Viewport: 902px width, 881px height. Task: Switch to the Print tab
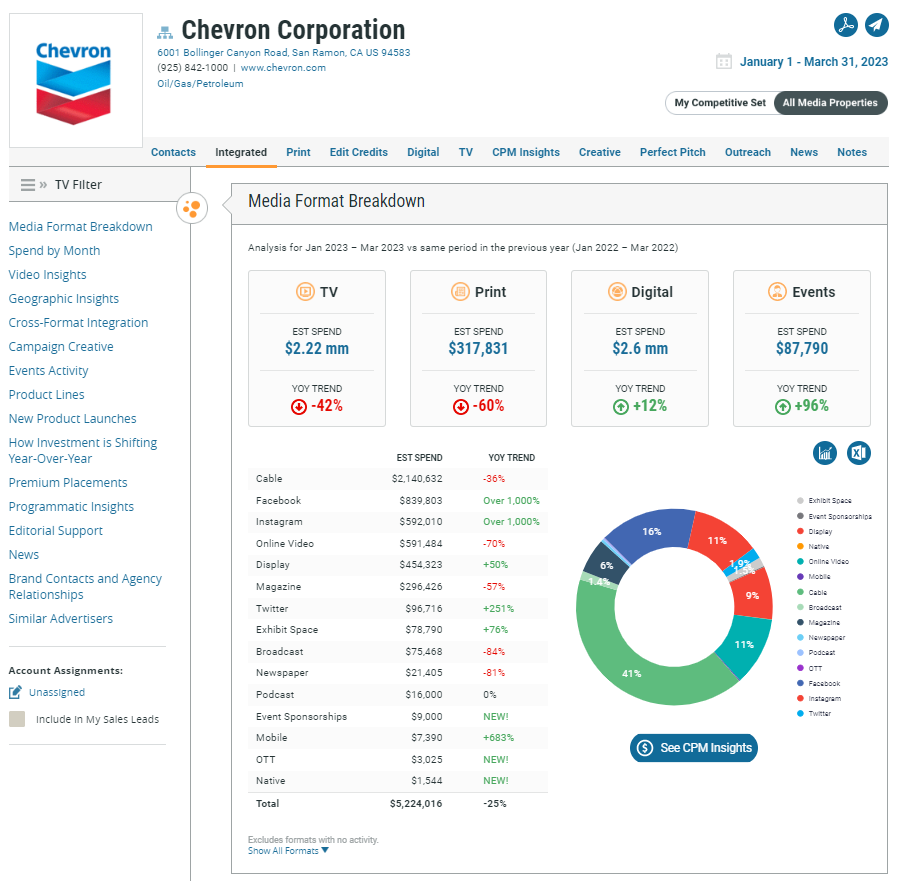[x=298, y=152]
